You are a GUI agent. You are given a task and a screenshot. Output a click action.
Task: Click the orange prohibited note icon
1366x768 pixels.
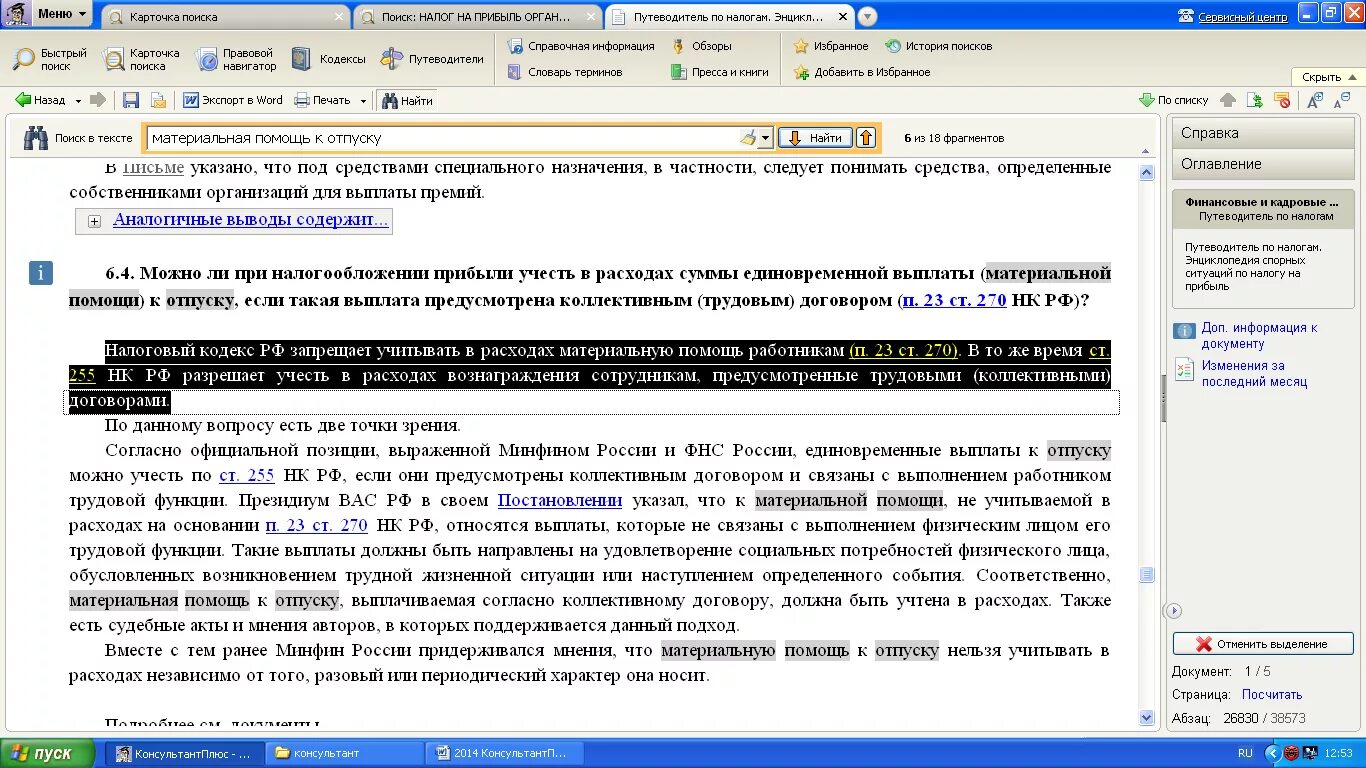(x=1283, y=100)
